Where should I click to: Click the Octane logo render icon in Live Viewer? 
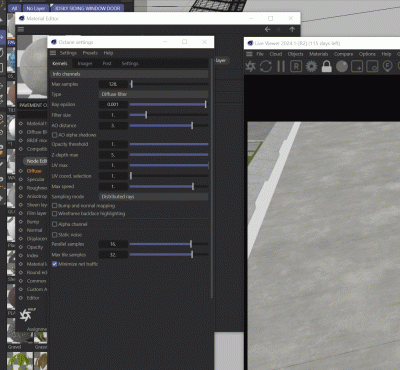(250, 66)
